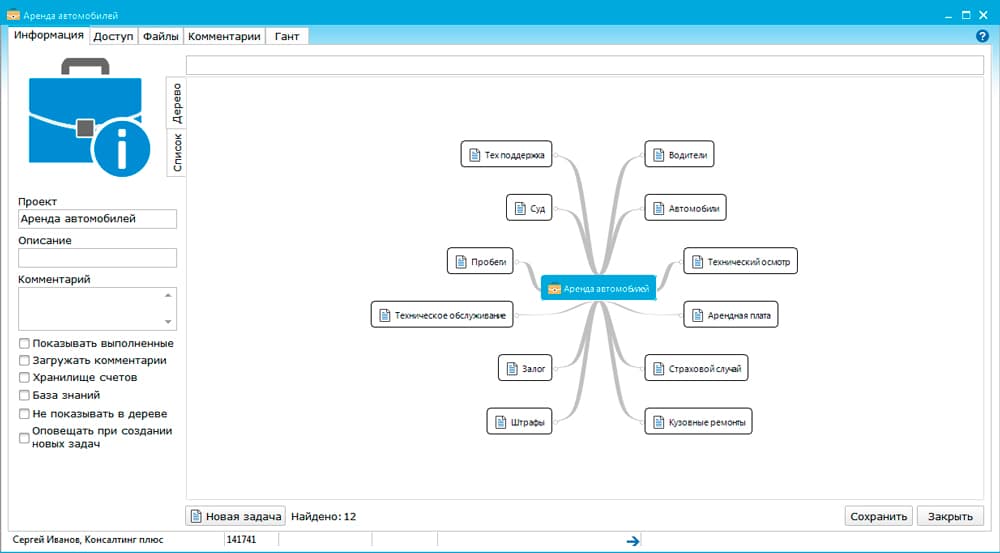1000x553 pixels.
Task: Click the blue arrow icon in status bar
Action: [x=632, y=541]
